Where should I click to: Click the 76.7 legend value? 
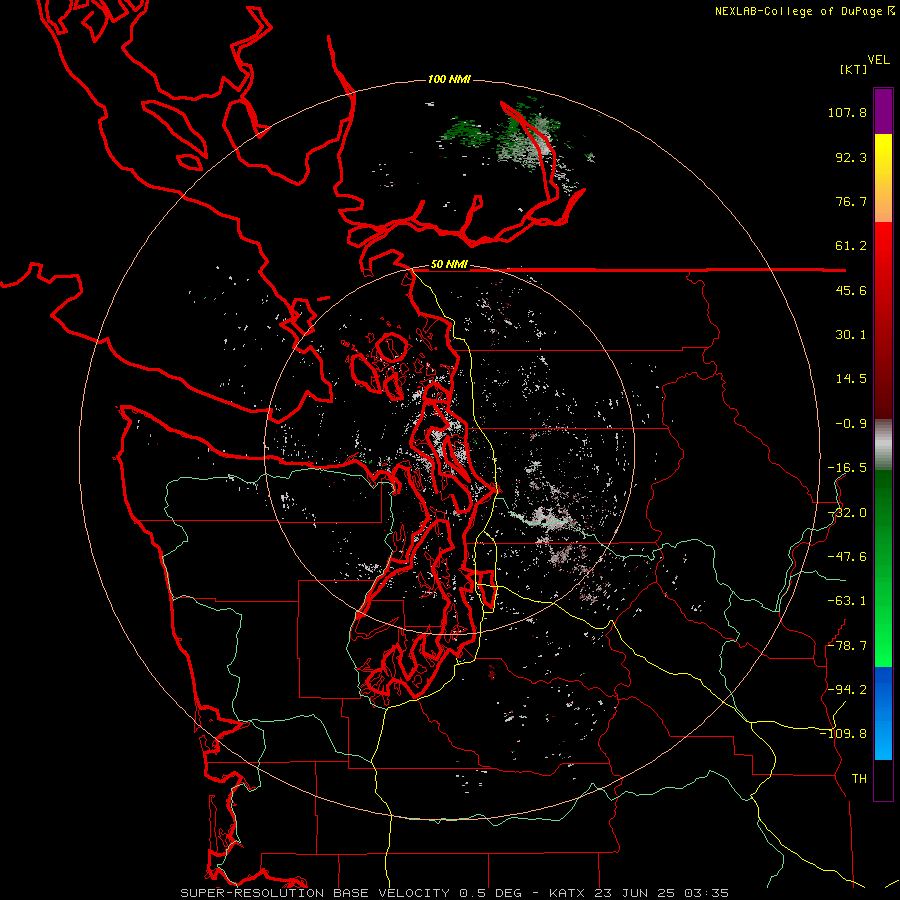[851, 201]
